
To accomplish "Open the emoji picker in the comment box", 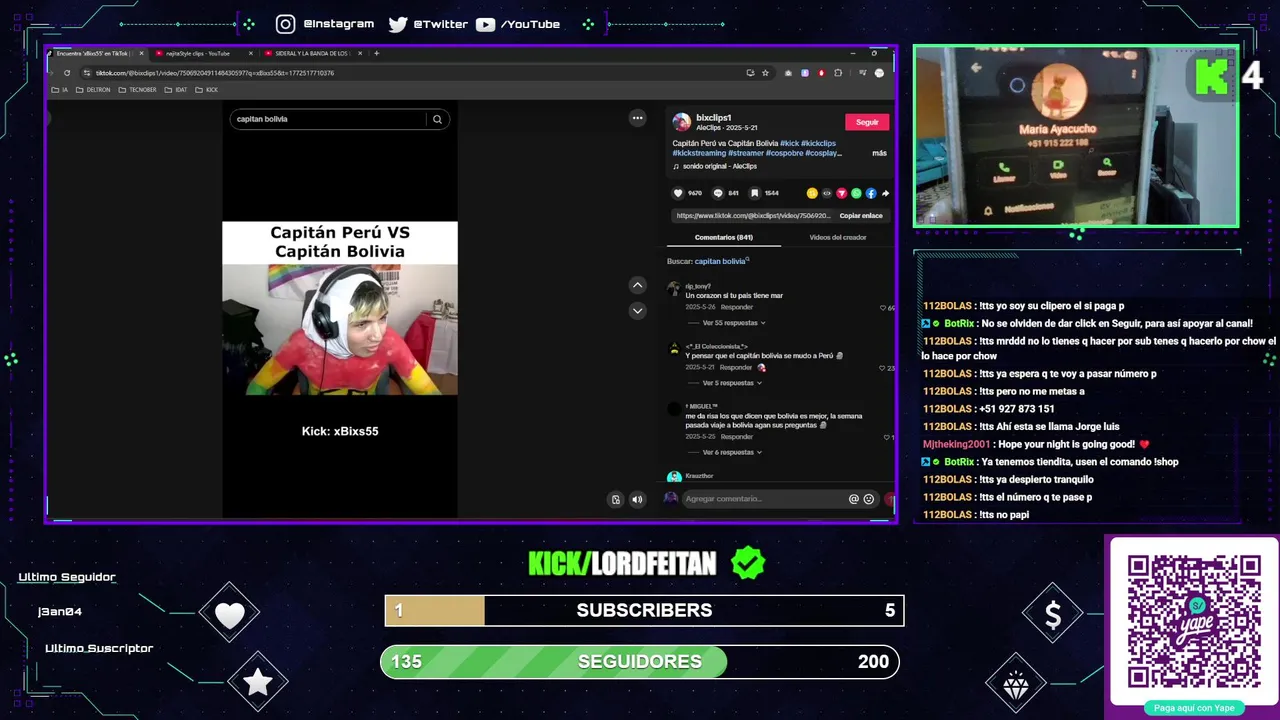I will pyautogui.click(x=868, y=499).
